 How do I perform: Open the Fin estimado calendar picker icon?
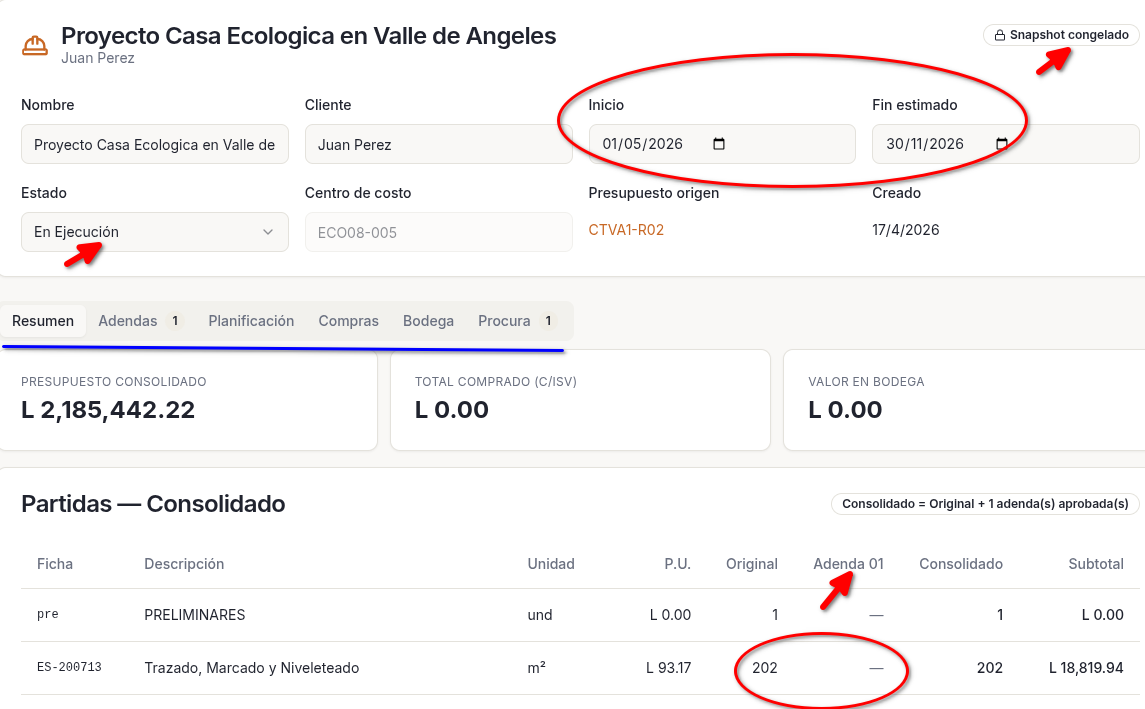point(1002,144)
